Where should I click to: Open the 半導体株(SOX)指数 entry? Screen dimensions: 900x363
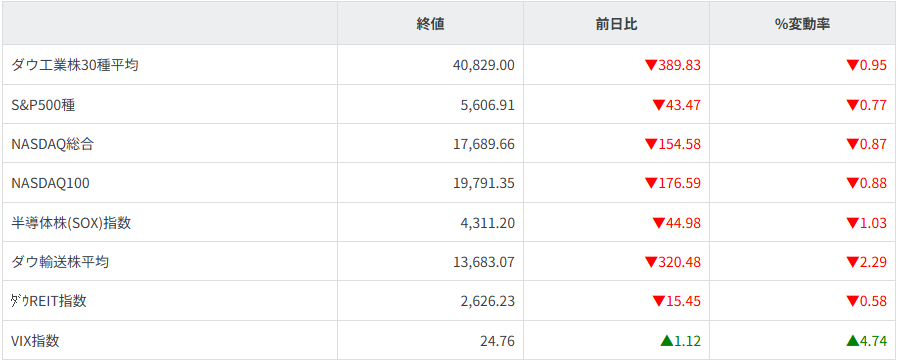point(71,223)
